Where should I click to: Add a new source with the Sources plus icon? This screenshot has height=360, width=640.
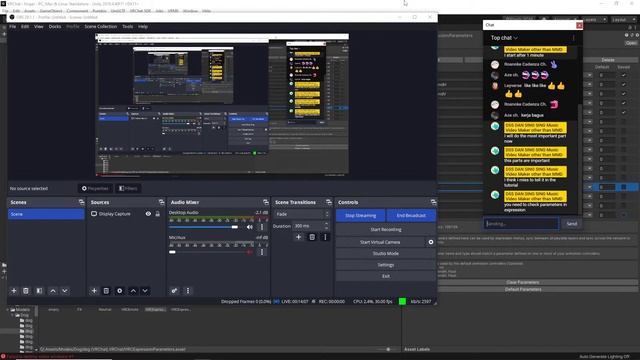click(94, 291)
